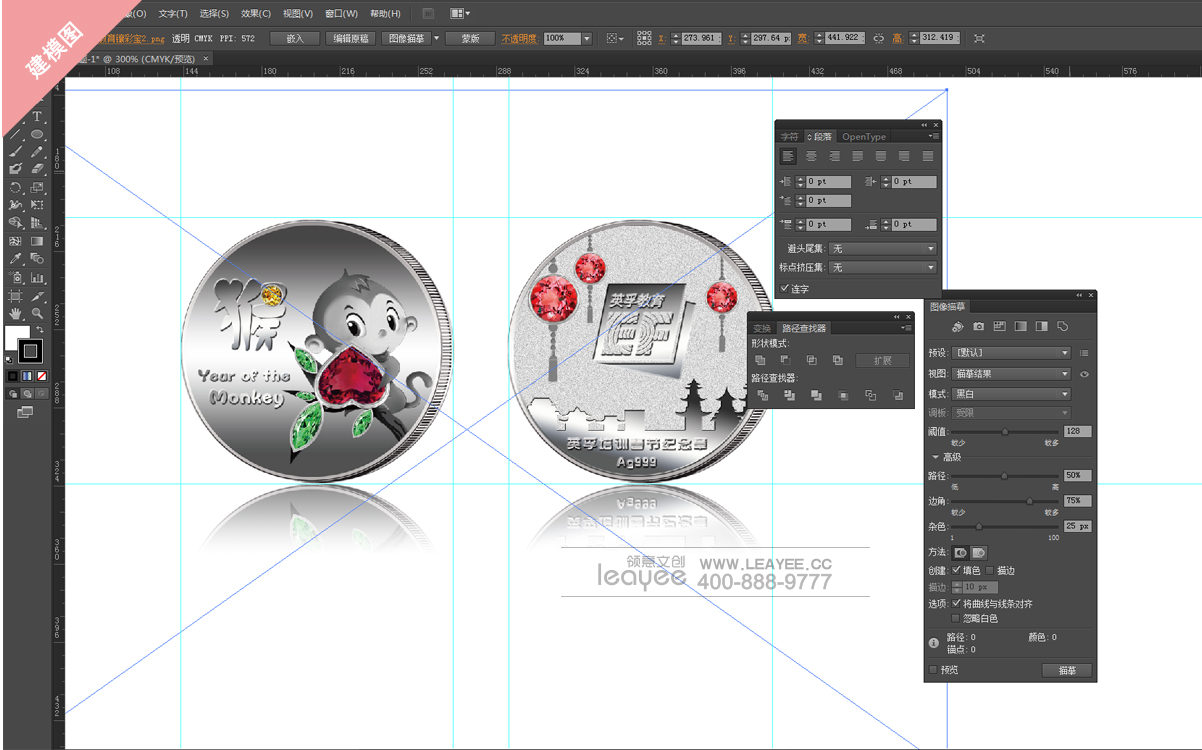Viewport: 1202px width, 750px height.
Task: Collapse the 高级 advanced section
Action: coord(936,457)
